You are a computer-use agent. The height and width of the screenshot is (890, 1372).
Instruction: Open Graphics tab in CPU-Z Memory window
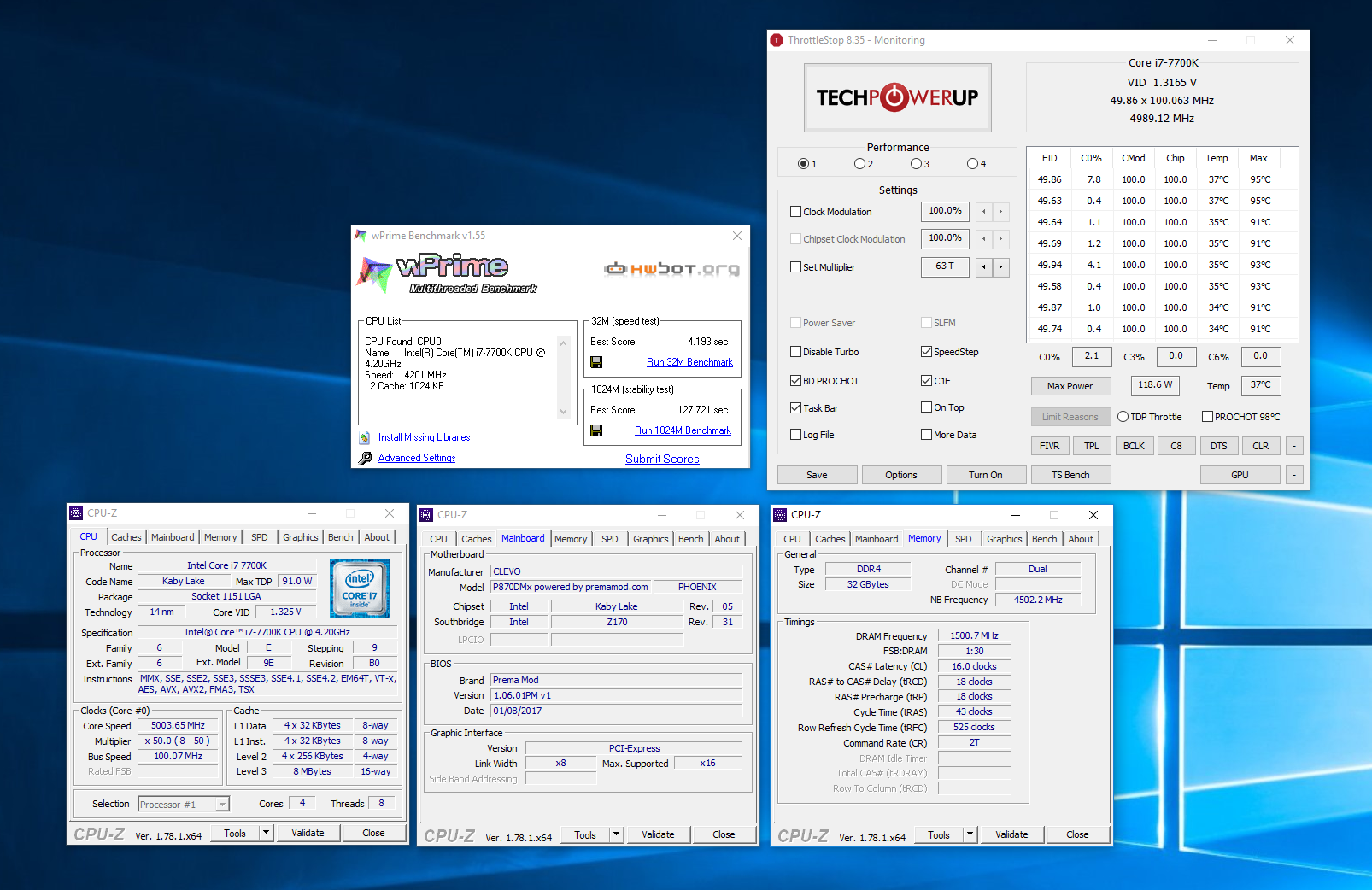point(1005,539)
